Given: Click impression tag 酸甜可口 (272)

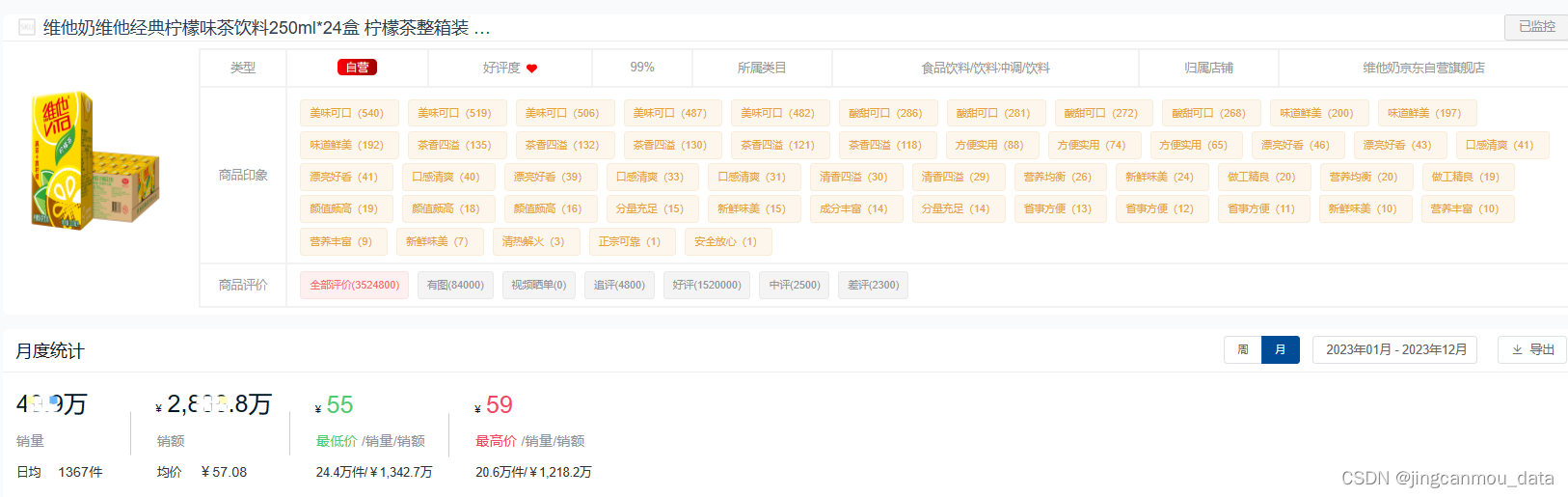Looking at the screenshot, I should coord(1103,113).
